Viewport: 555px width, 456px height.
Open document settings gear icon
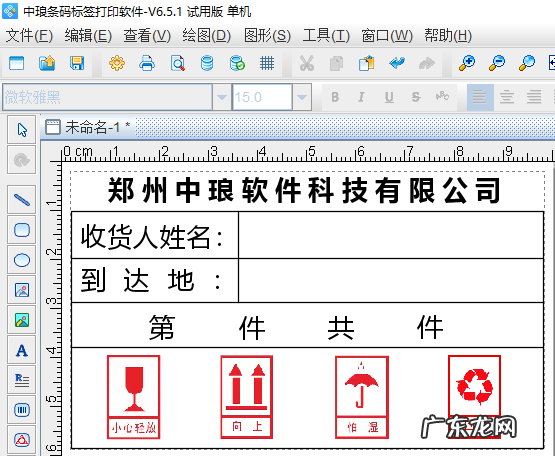pyautogui.click(x=117, y=63)
